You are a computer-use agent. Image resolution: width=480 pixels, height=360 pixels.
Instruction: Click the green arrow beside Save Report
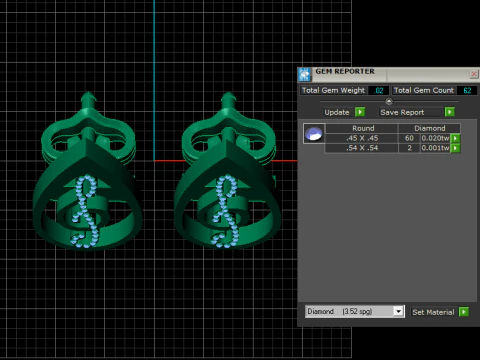tap(450, 112)
